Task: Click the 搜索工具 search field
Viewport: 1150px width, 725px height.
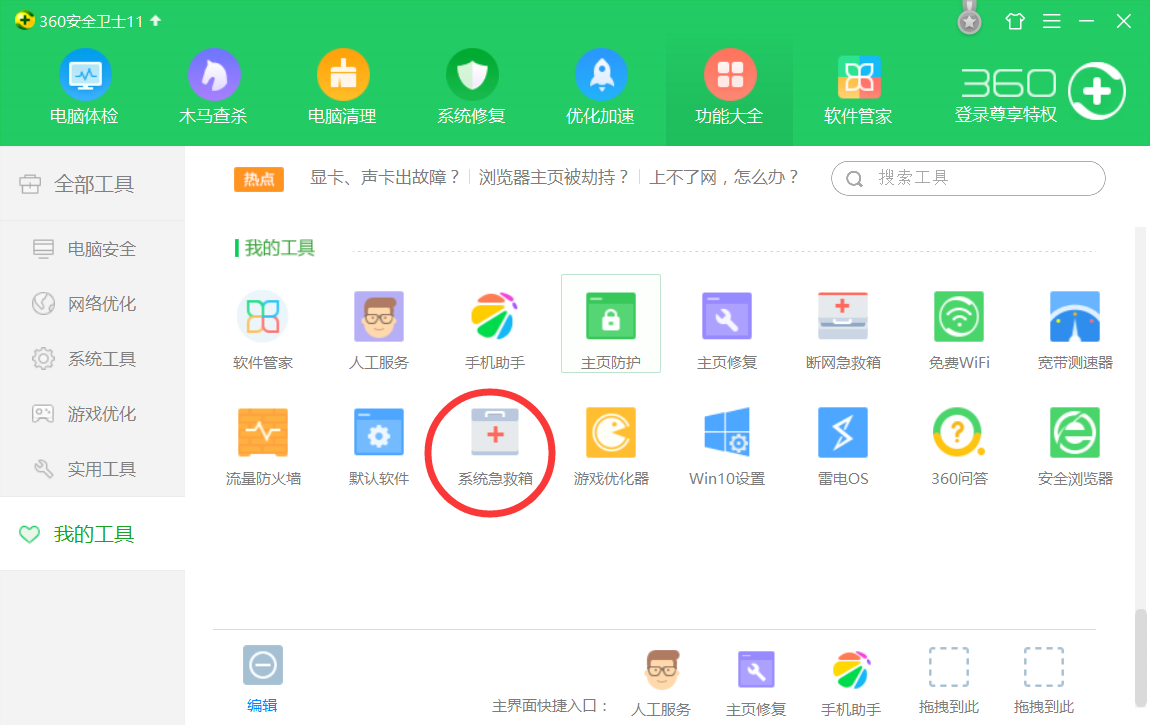Action: 968,178
